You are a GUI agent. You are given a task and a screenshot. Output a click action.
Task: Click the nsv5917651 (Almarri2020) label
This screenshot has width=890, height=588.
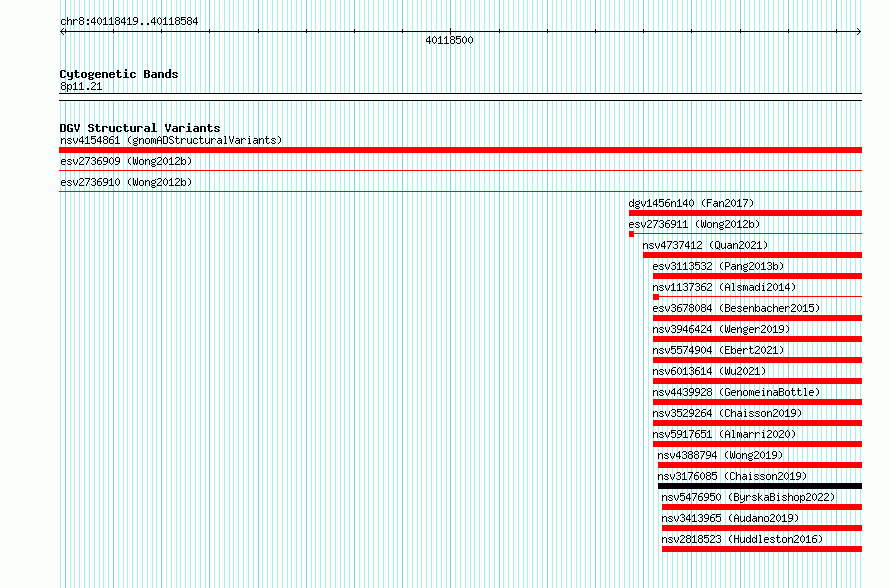(x=724, y=434)
